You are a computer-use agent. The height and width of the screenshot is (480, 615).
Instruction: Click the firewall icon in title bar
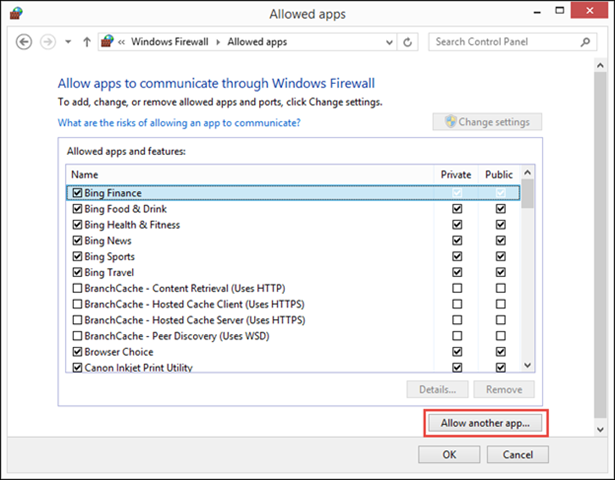[x=16, y=13]
